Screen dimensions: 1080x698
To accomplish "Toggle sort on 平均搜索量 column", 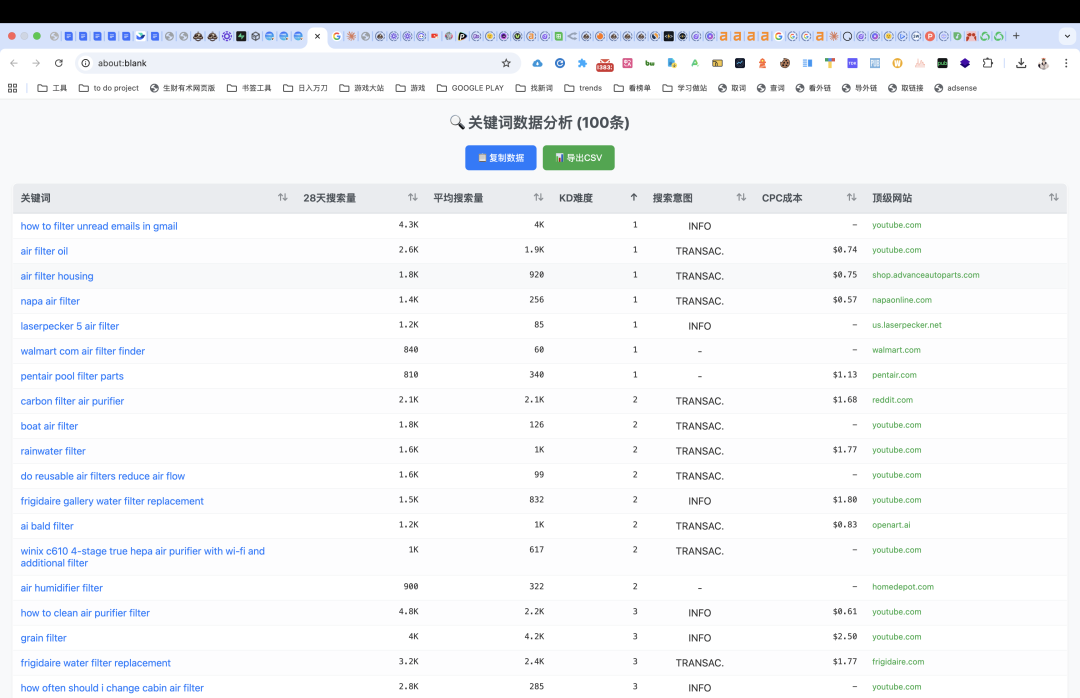I will point(539,198).
